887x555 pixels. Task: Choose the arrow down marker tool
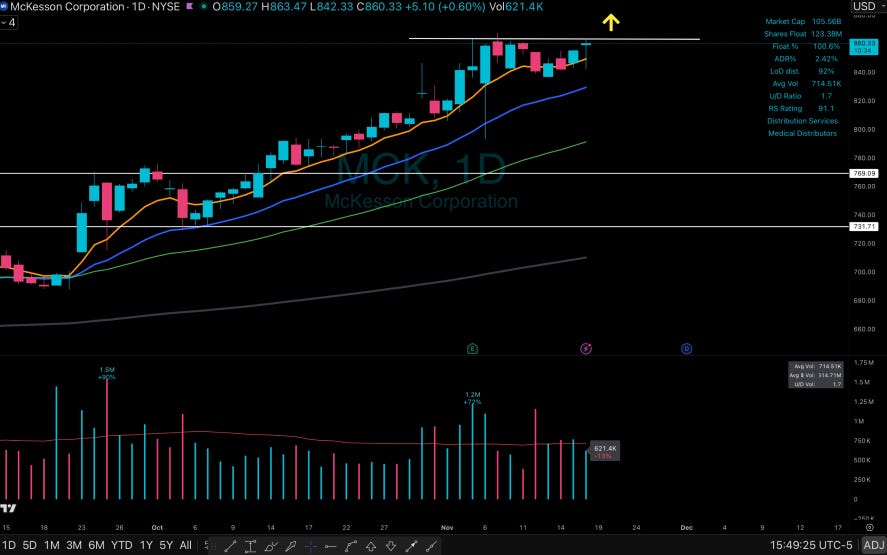(391, 546)
